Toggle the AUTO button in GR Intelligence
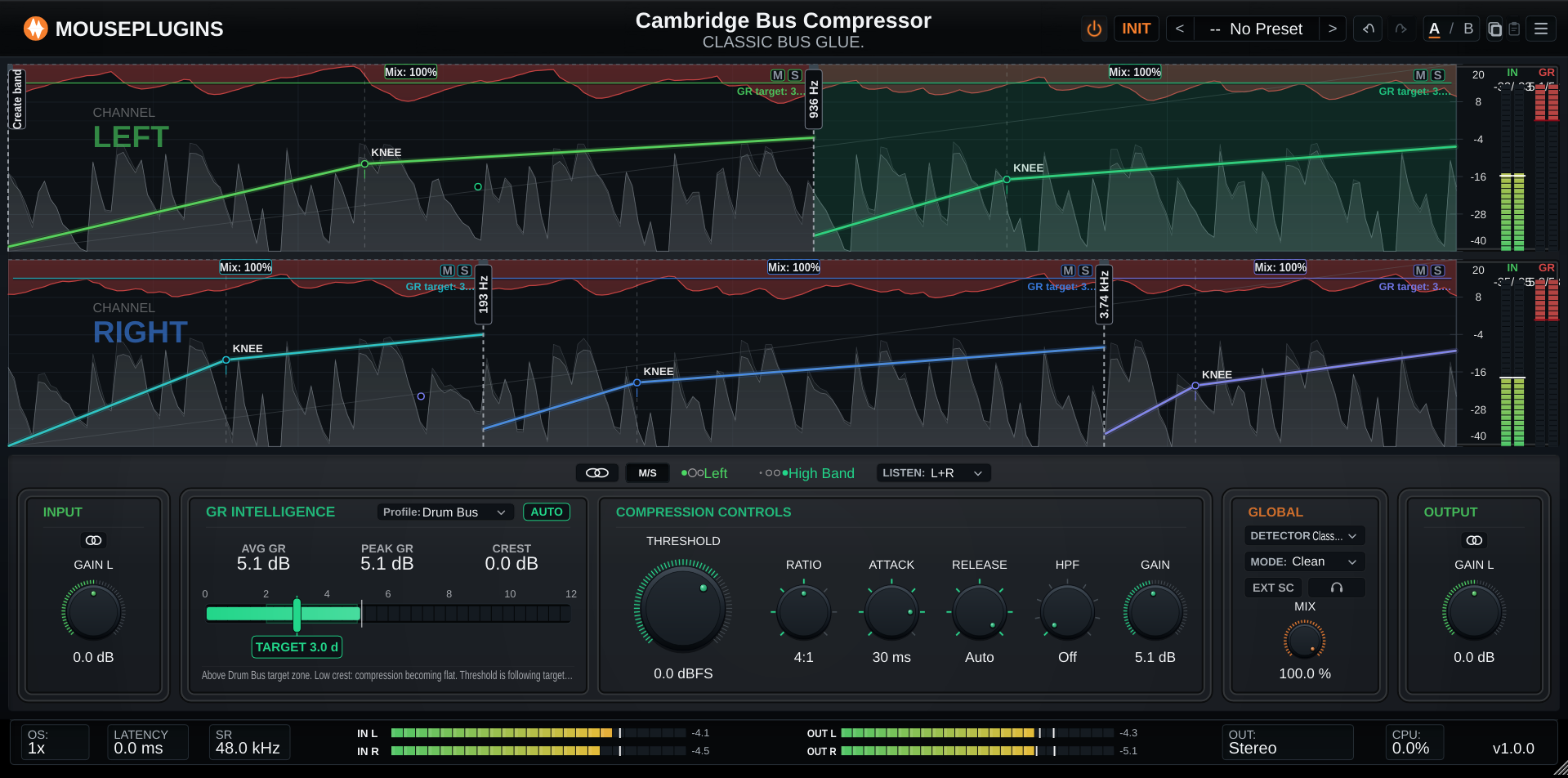 point(547,512)
